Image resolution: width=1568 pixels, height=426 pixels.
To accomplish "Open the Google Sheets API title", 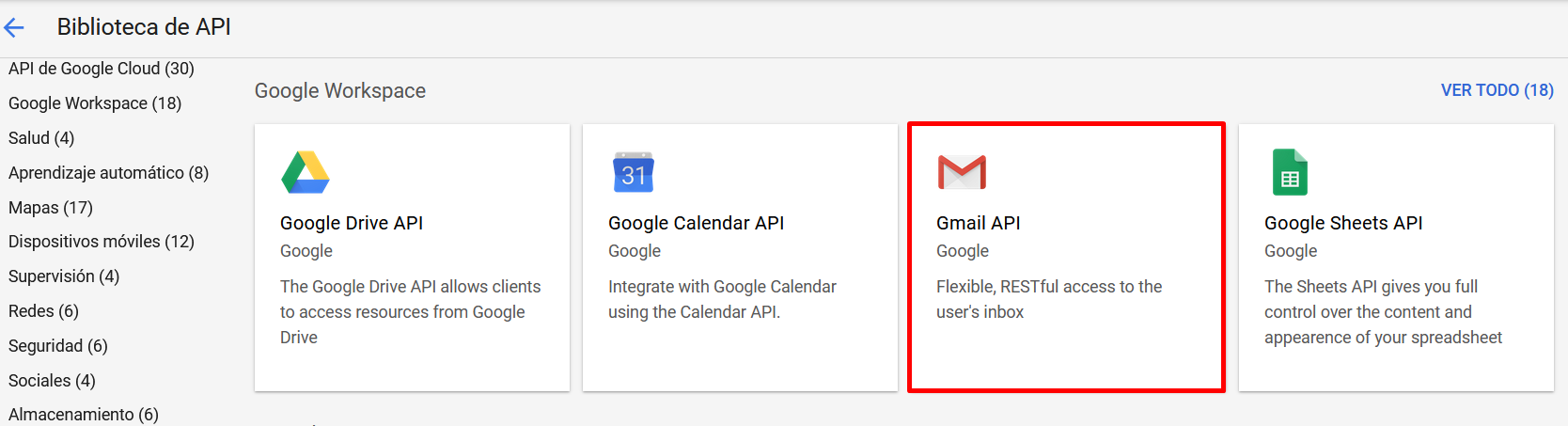I will click(1342, 223).
